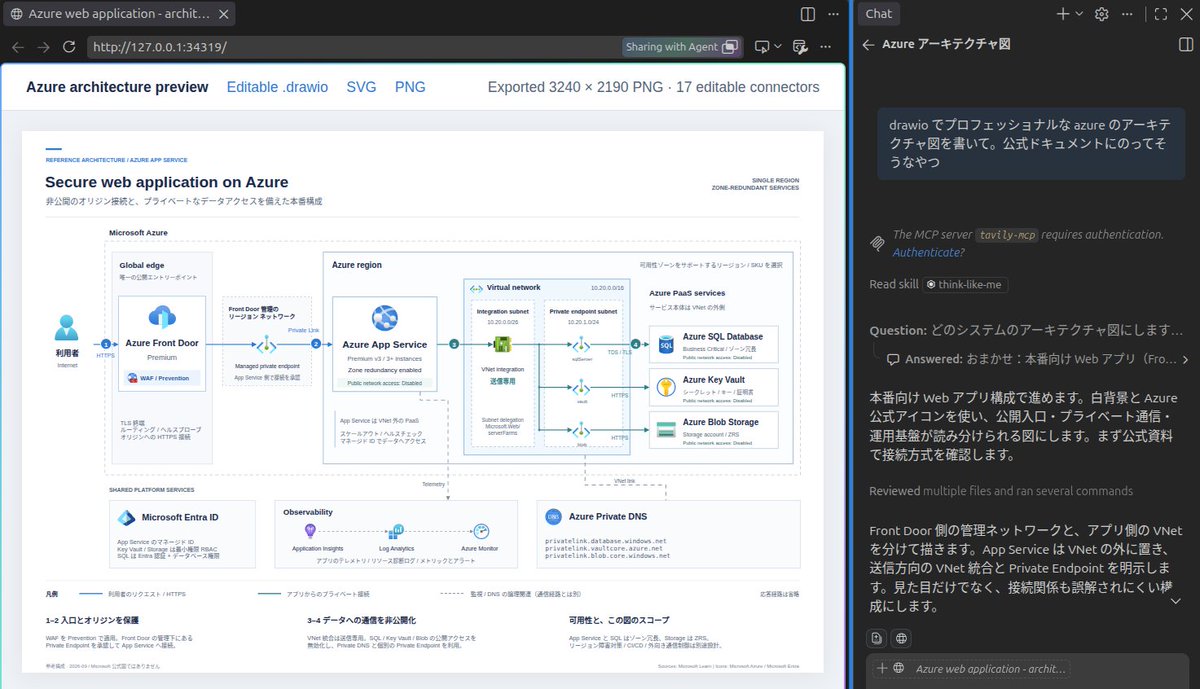Viewport: 1200px width, 689px height.
Task: Click the user prompt message bubble
Action: coord(1032,144)
